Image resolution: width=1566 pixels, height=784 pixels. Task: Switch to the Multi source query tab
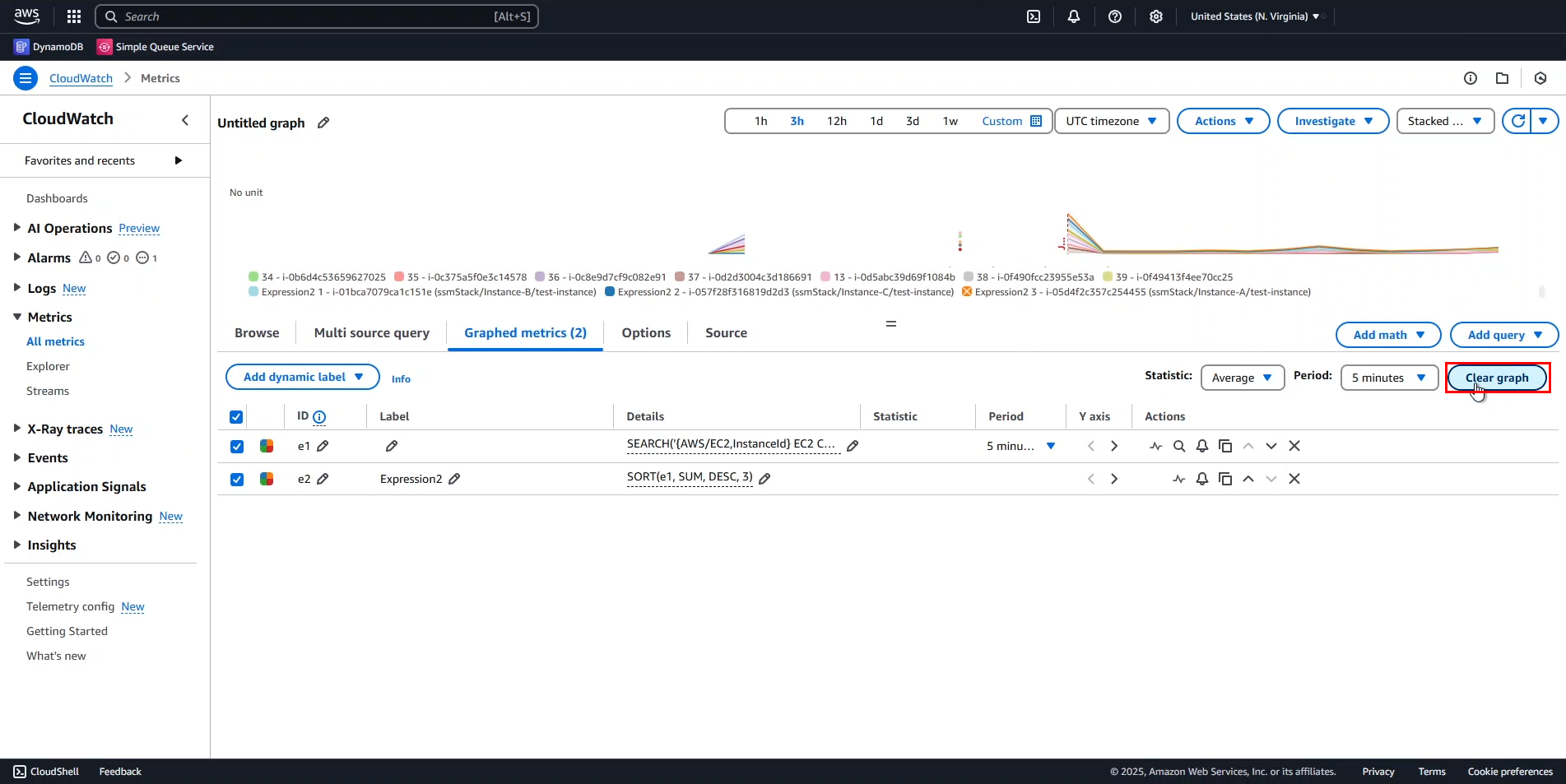tap(371, 332)
